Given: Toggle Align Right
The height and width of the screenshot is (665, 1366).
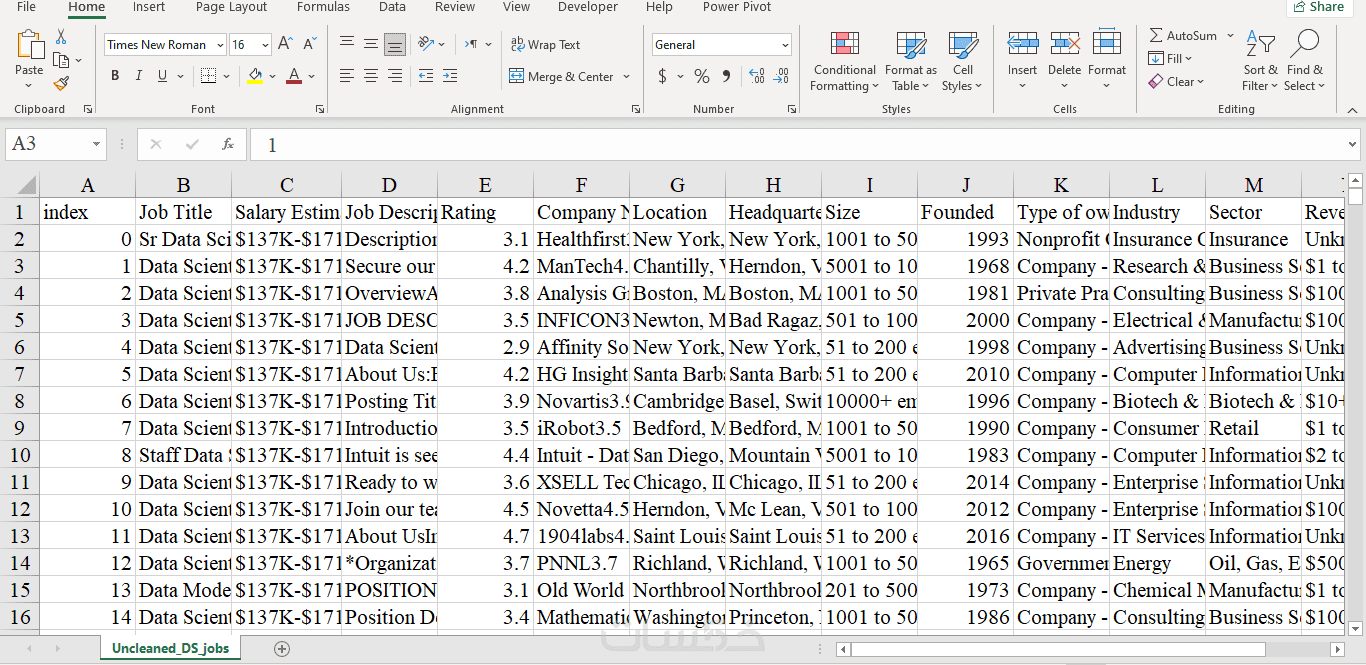Looking at the screenshot, I should click(x=395, y=76).
